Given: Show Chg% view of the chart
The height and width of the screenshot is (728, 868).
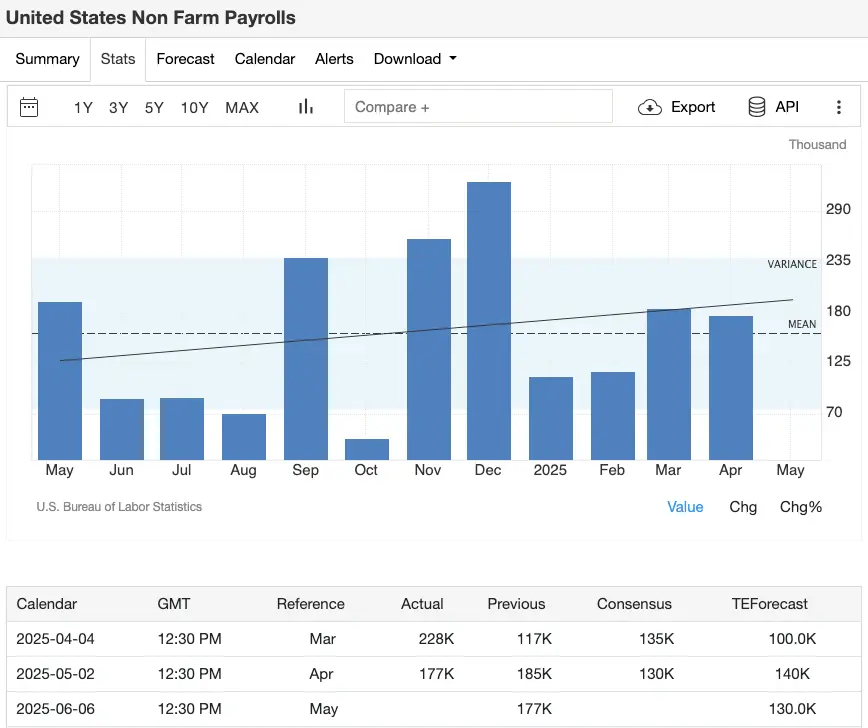Looking at the screenshot, I should 800,507.
